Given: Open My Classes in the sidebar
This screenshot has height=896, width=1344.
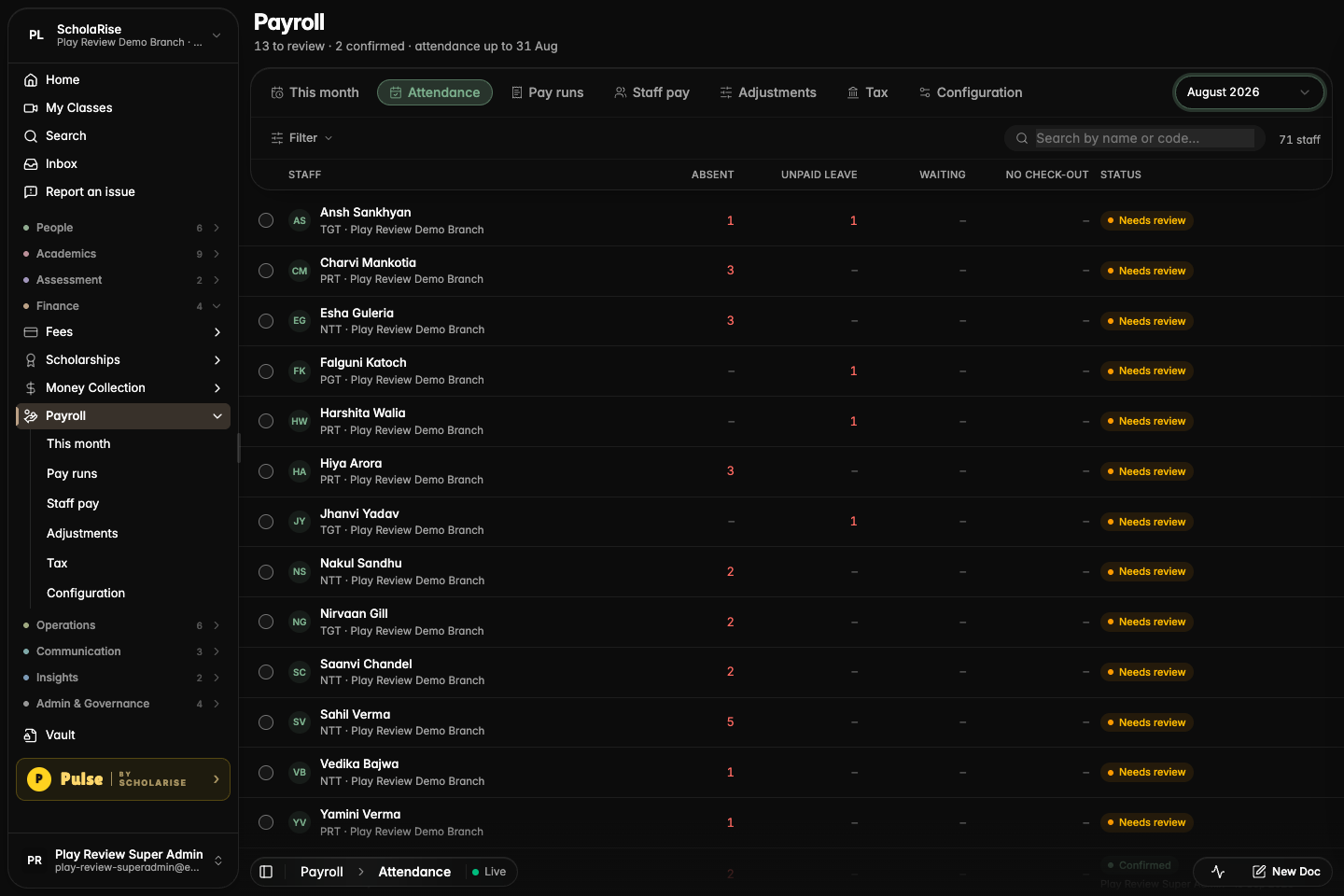Looking at the screenshot, I should (x=123, y=108).
